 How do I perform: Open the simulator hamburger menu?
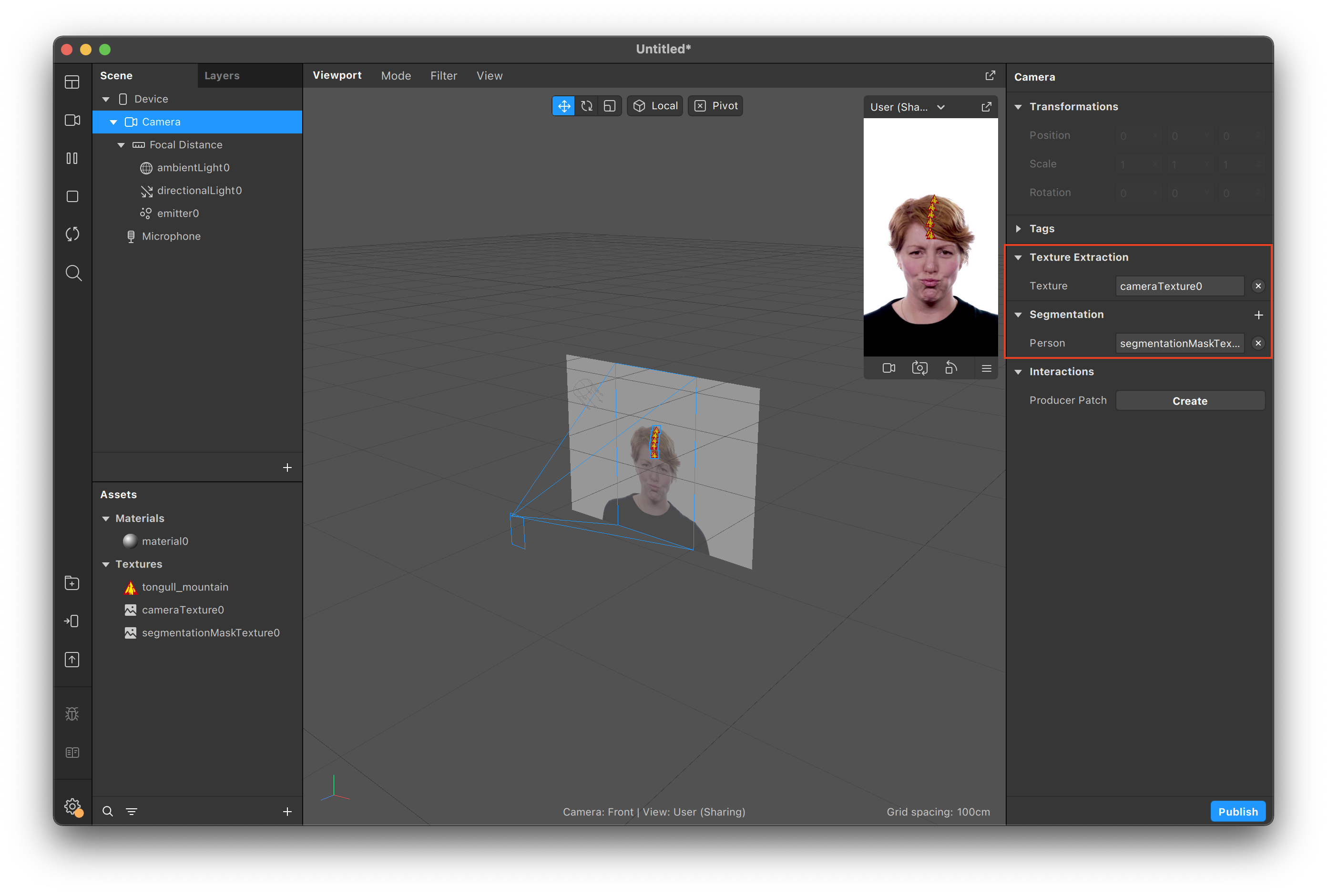pos(986,368)
